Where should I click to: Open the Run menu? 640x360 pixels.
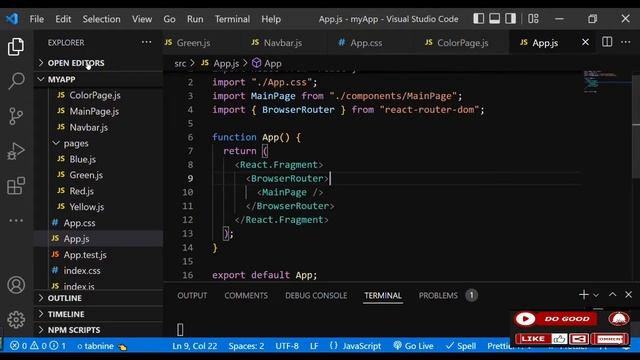click(x=195, y=19)
